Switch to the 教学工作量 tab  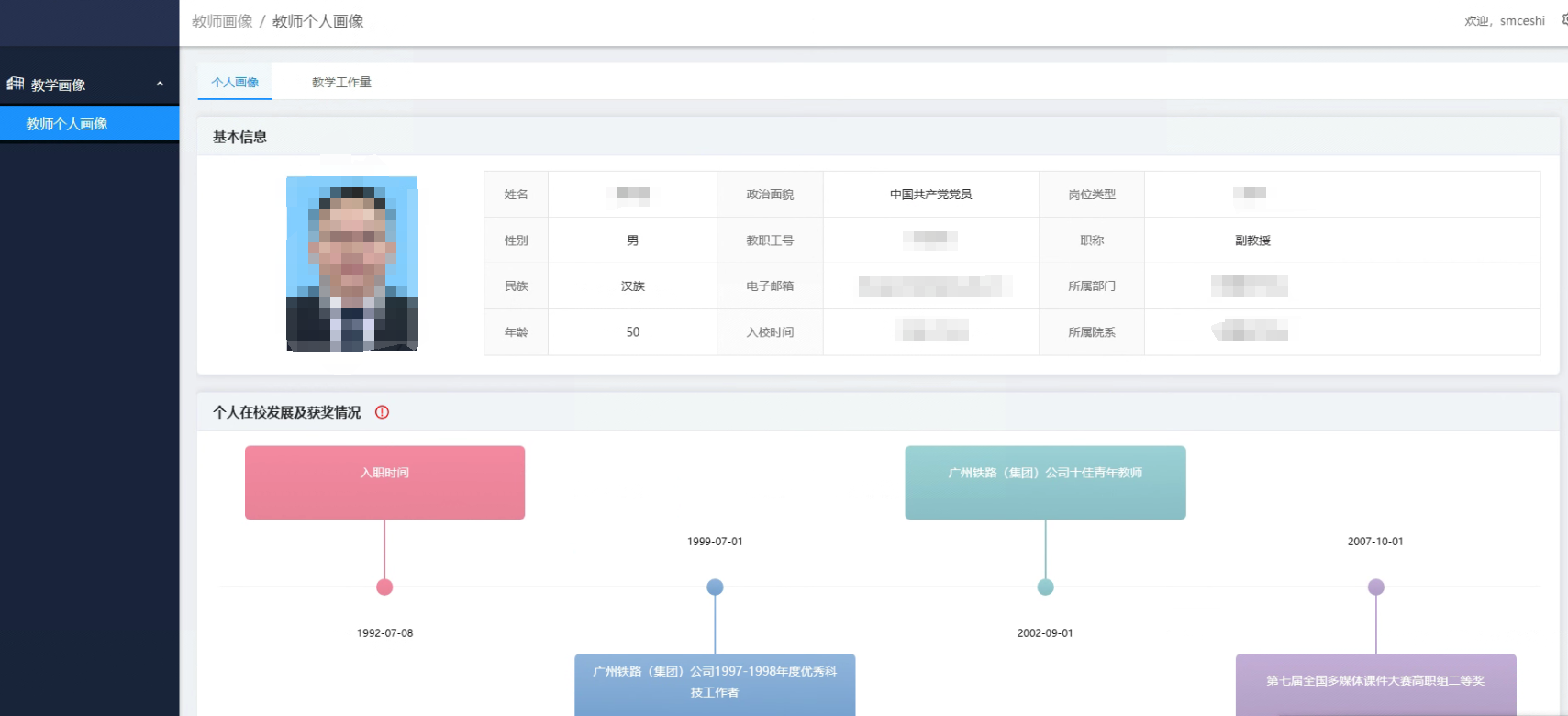pyautogui.click(x=341, y=83)
